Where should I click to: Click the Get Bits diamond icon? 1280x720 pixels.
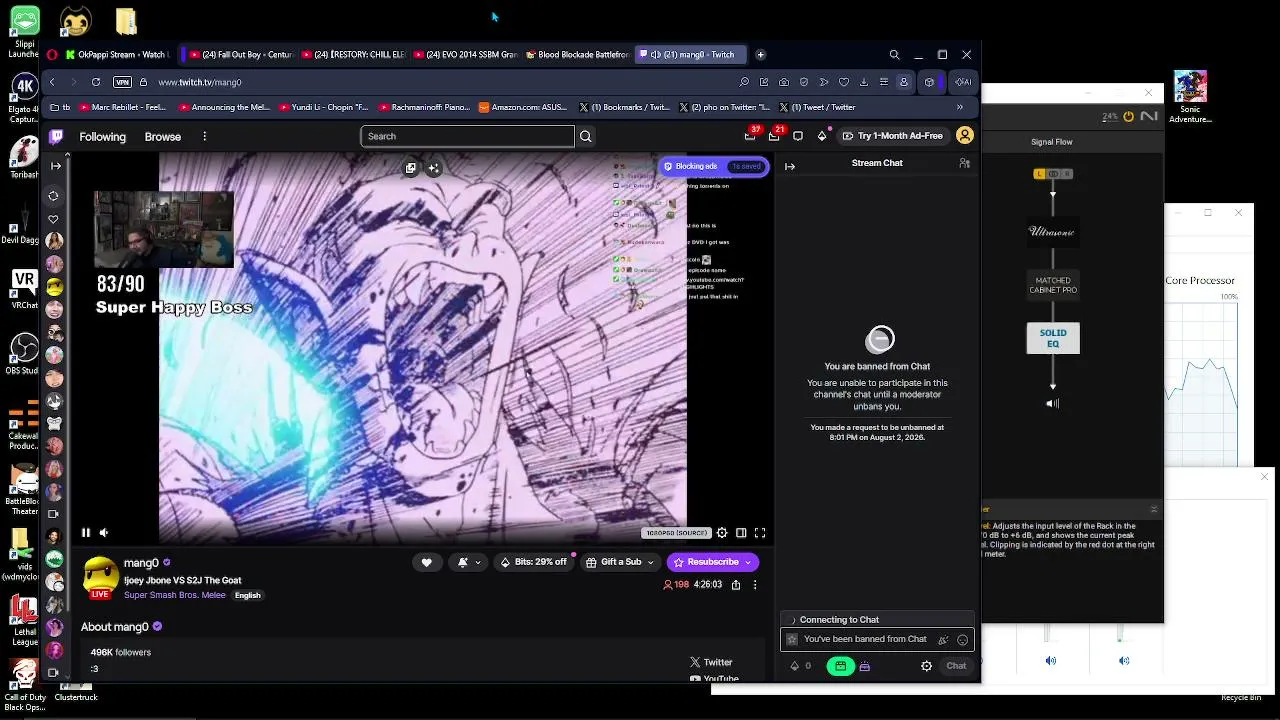coord(822,136)
